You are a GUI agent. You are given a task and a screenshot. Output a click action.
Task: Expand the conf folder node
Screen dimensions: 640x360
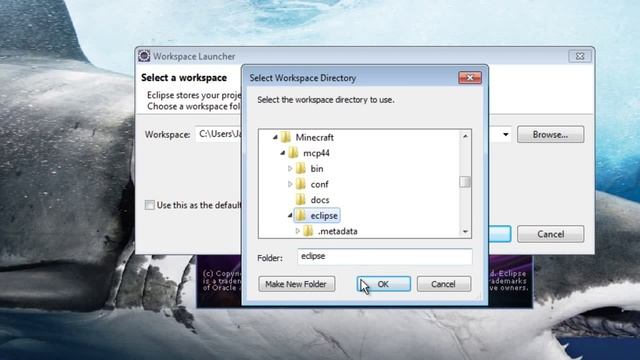[x=290, y=184]
